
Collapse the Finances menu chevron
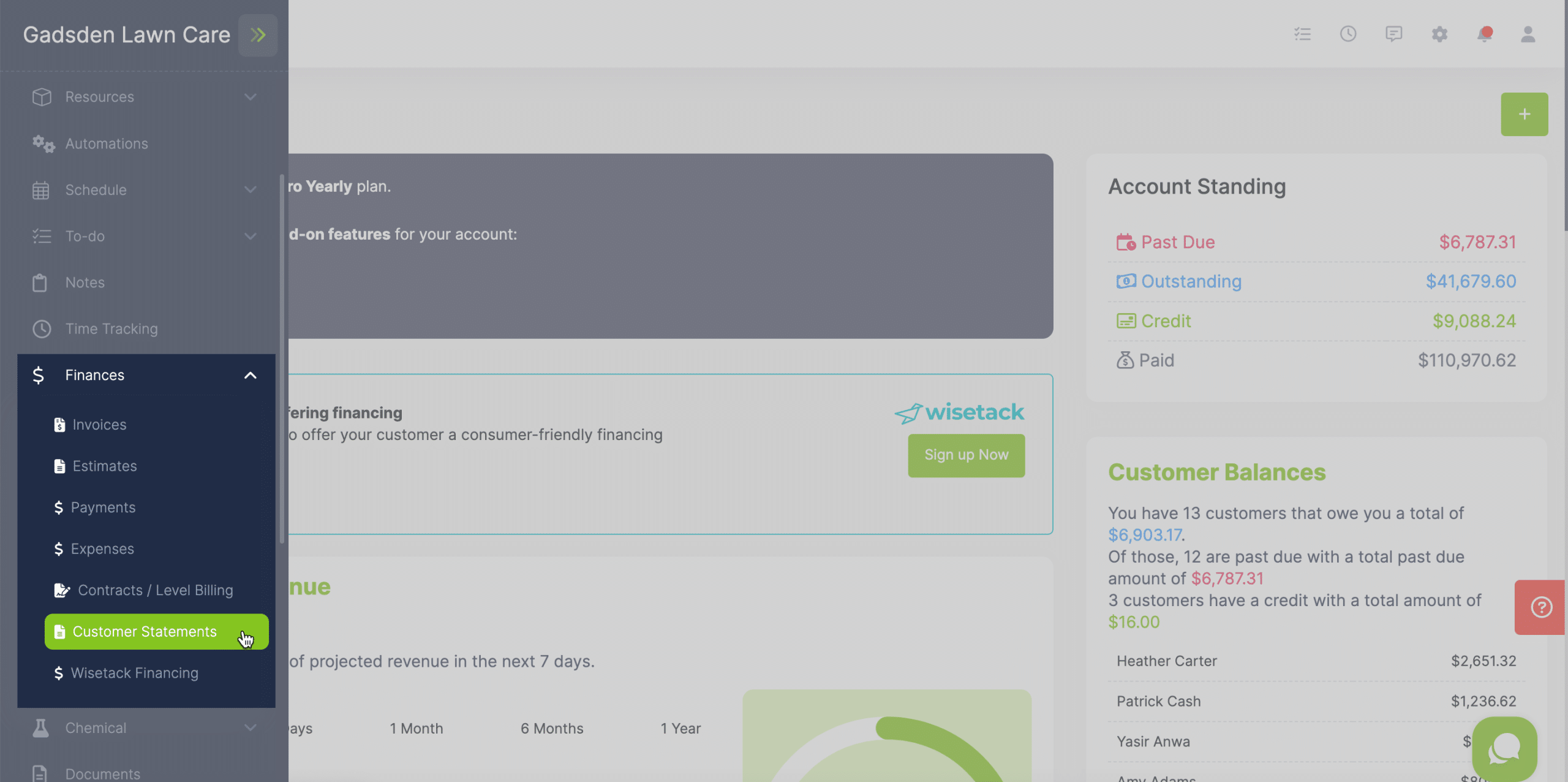250,375
